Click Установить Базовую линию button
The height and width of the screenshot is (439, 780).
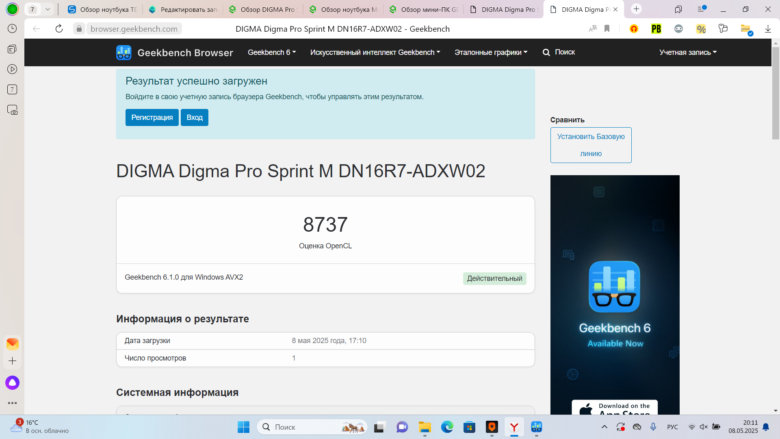coord(591,145)
